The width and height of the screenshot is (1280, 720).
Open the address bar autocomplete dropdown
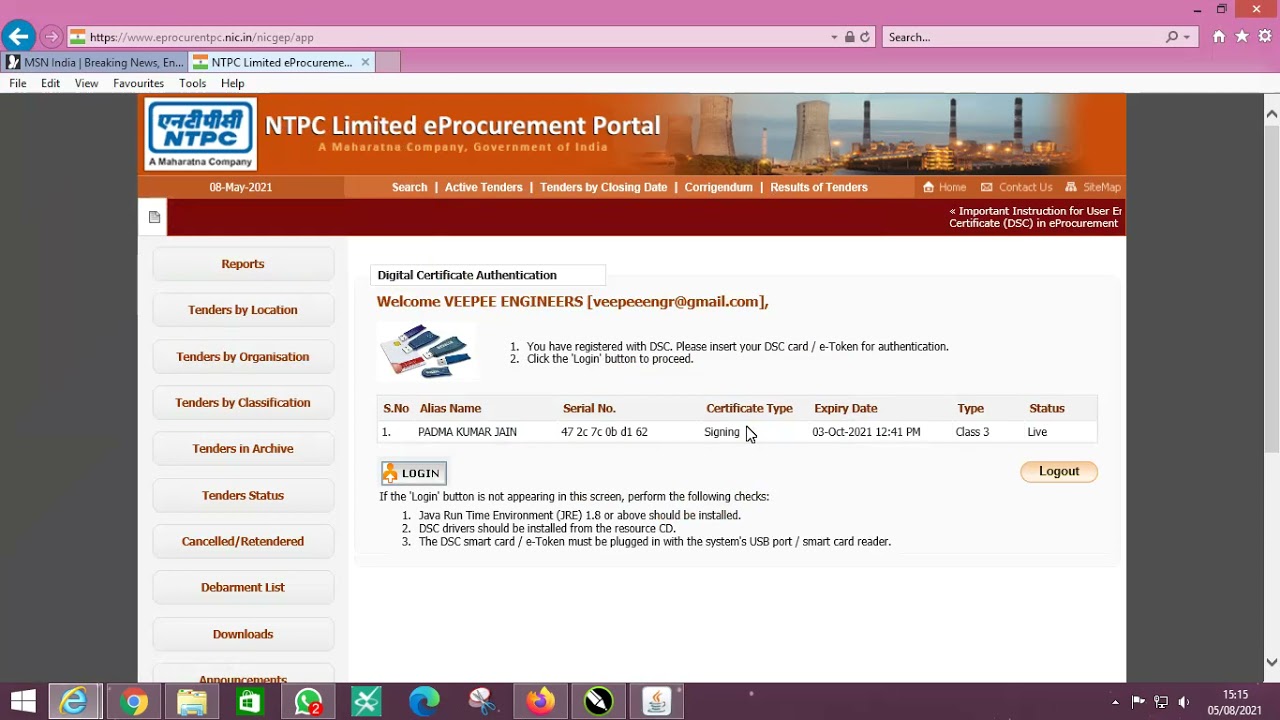834,37
